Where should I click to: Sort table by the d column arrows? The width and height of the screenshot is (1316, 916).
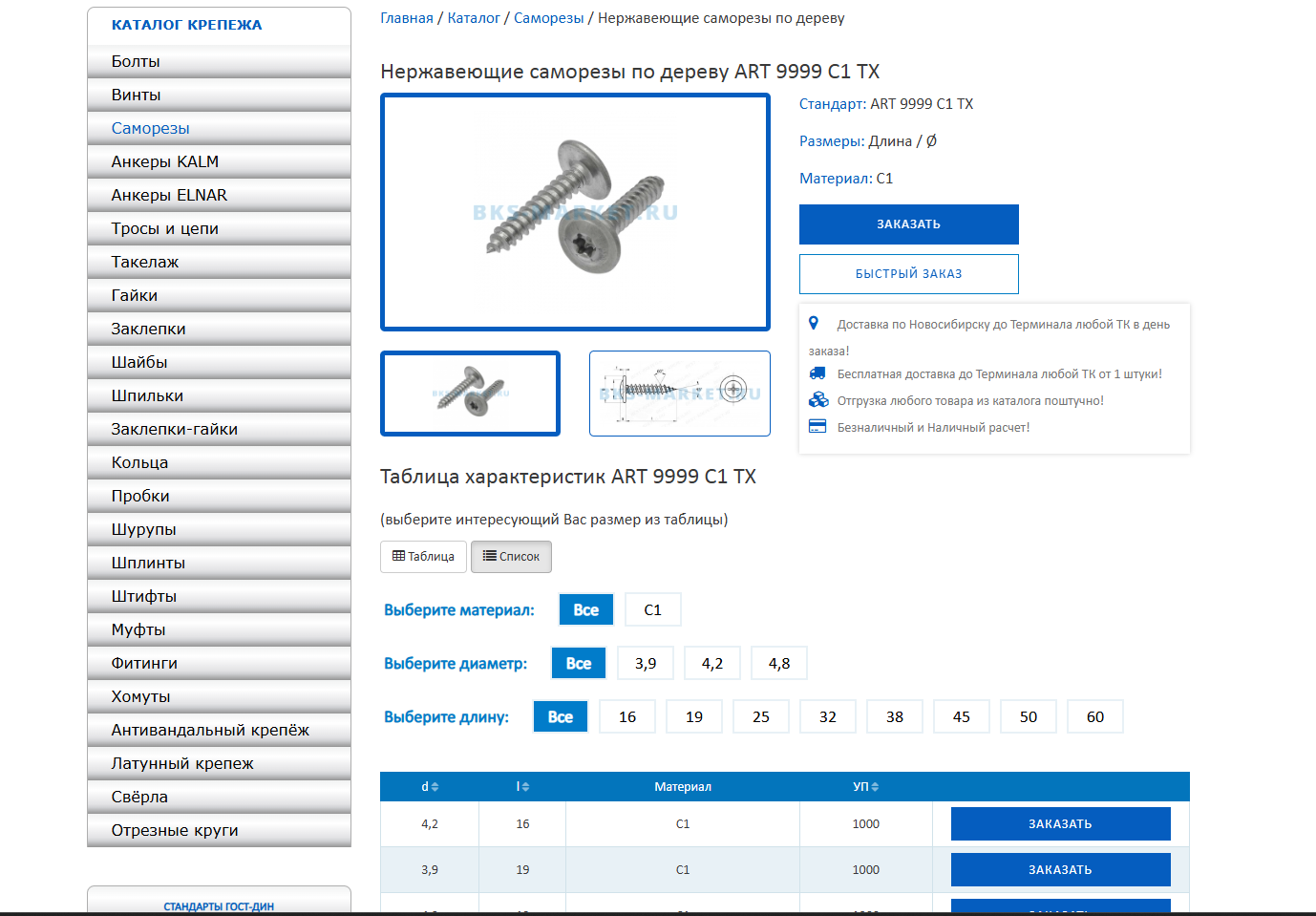point(435,787)
